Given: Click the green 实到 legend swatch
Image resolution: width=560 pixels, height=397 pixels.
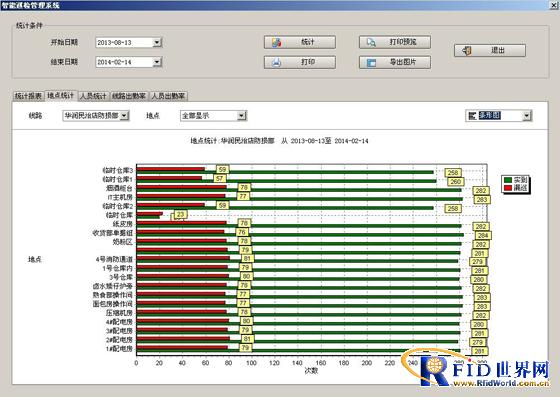Looking at the screenshot, I should click(508, 180).
